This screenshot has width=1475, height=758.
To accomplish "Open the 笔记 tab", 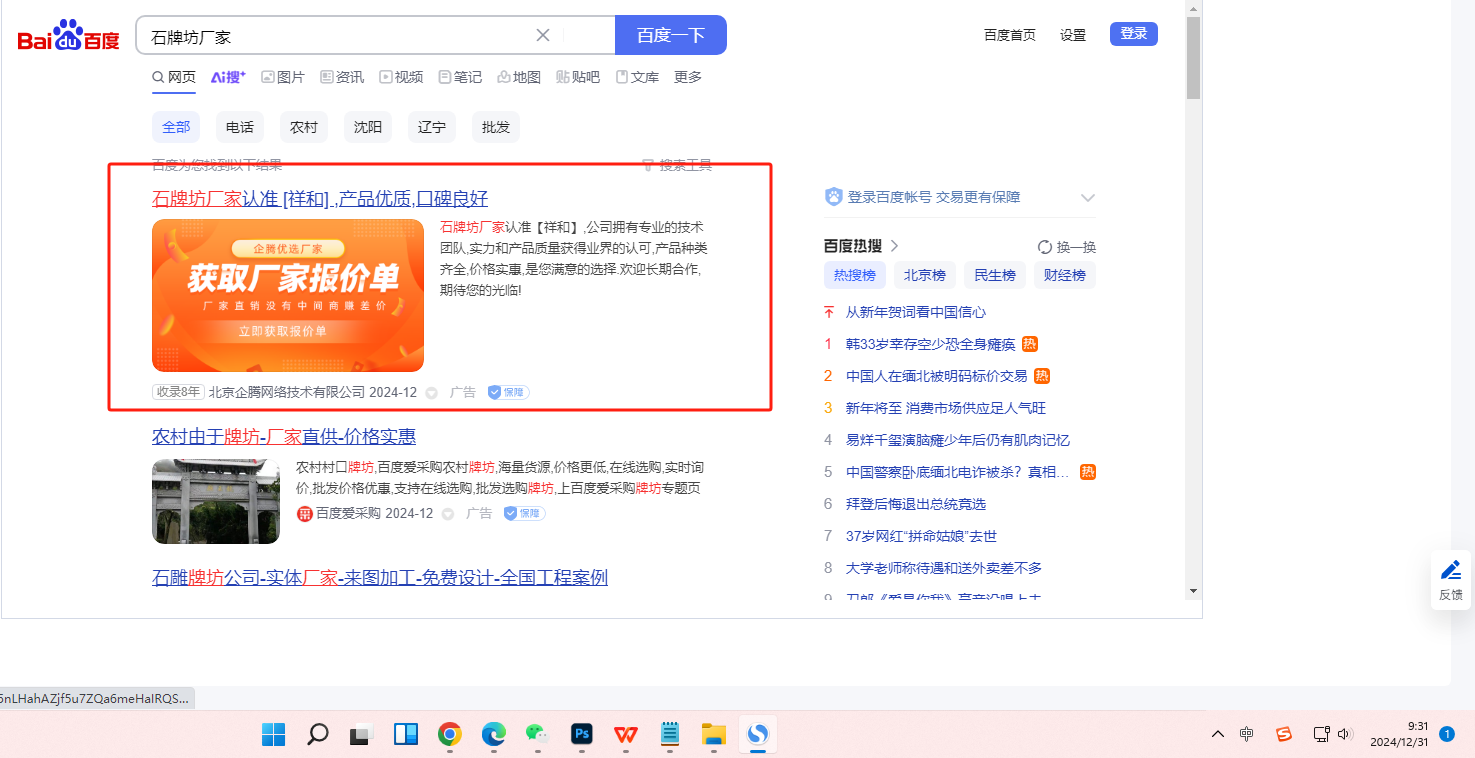I will [x=460, y=77].
